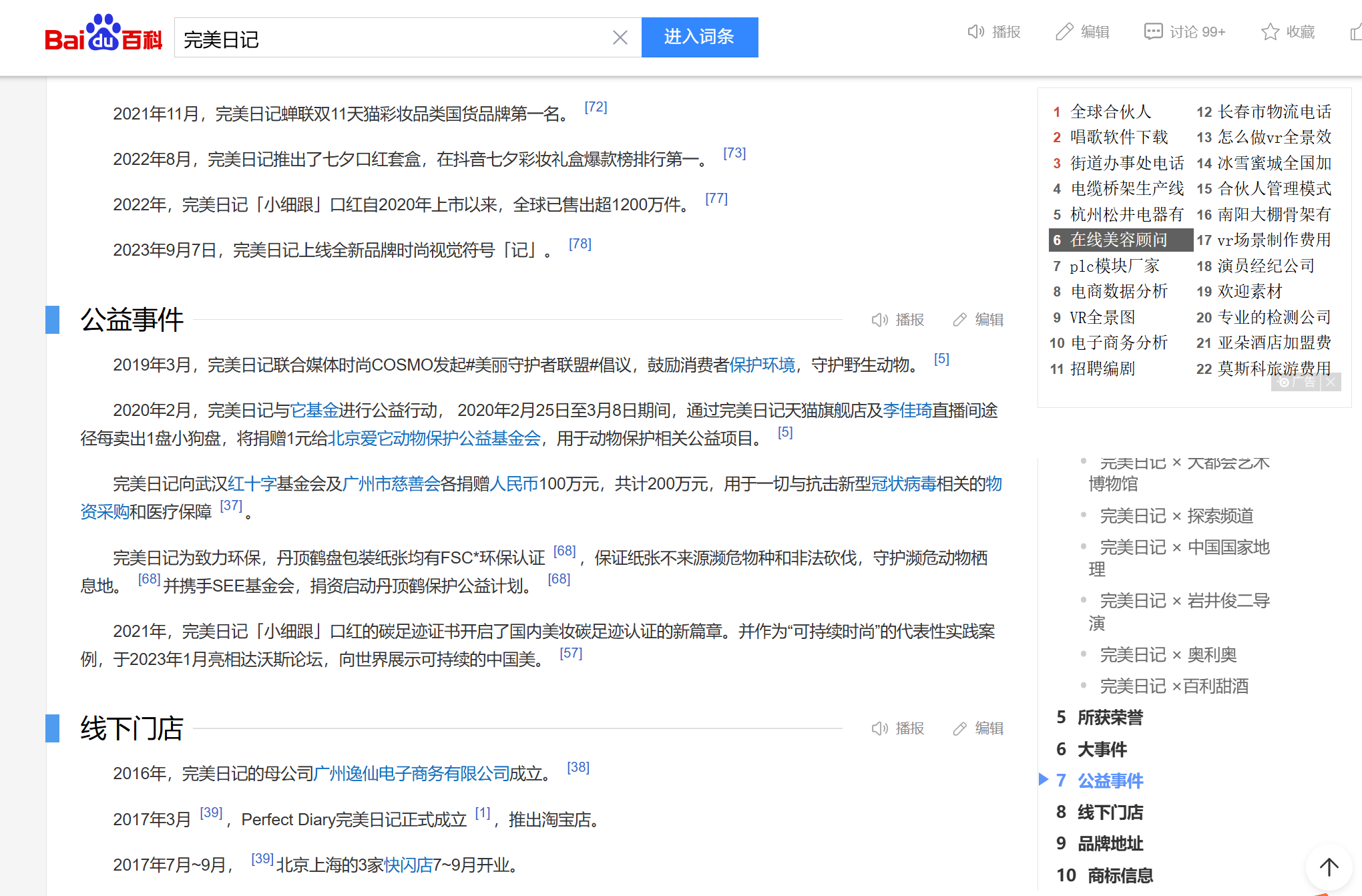
Task: Open citation [1] reference
Action: pyautogui.click(x=482, y=813)
